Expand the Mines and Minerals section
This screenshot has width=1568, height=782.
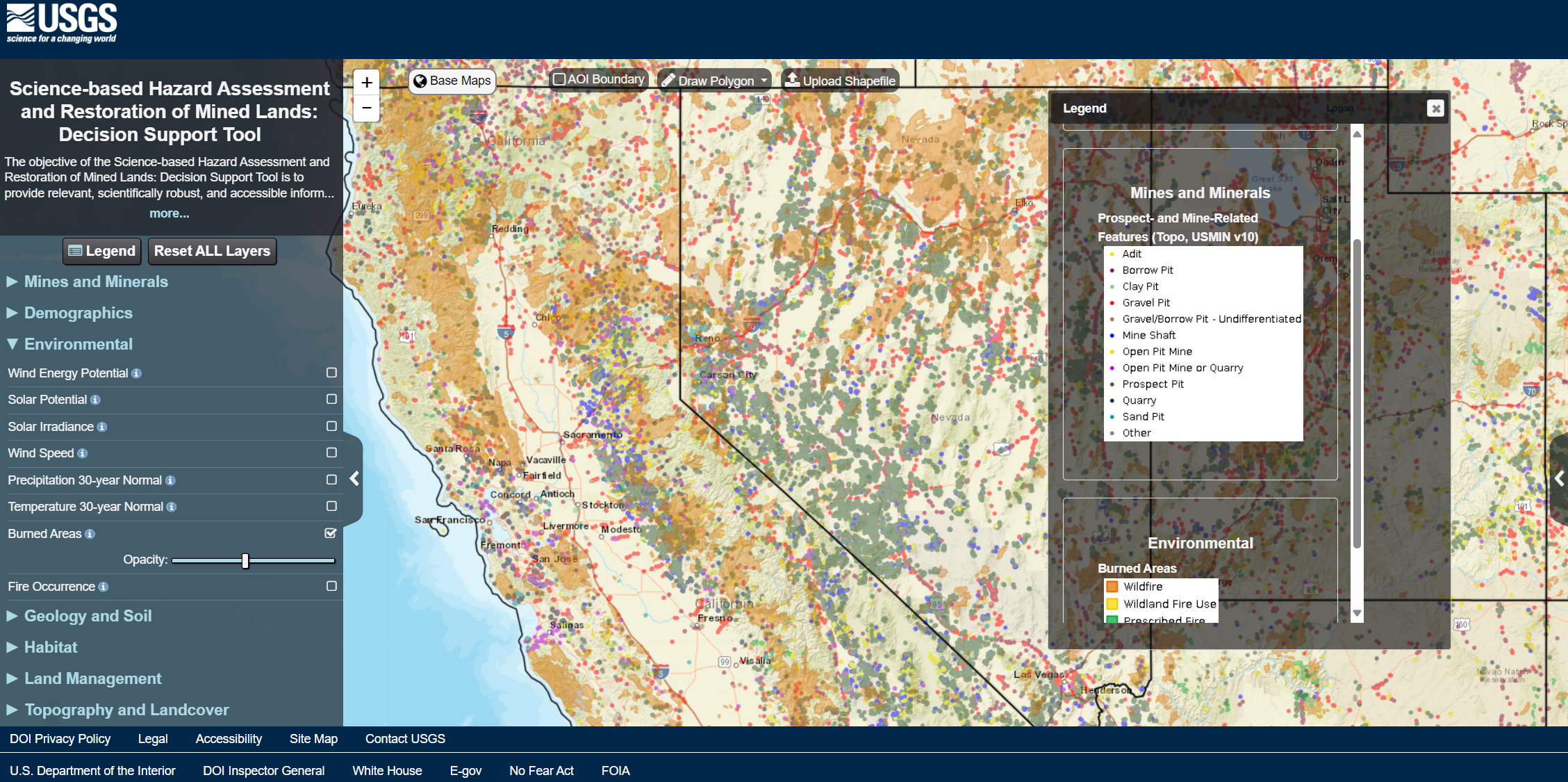pyautogui.click(x=96, y=282)
